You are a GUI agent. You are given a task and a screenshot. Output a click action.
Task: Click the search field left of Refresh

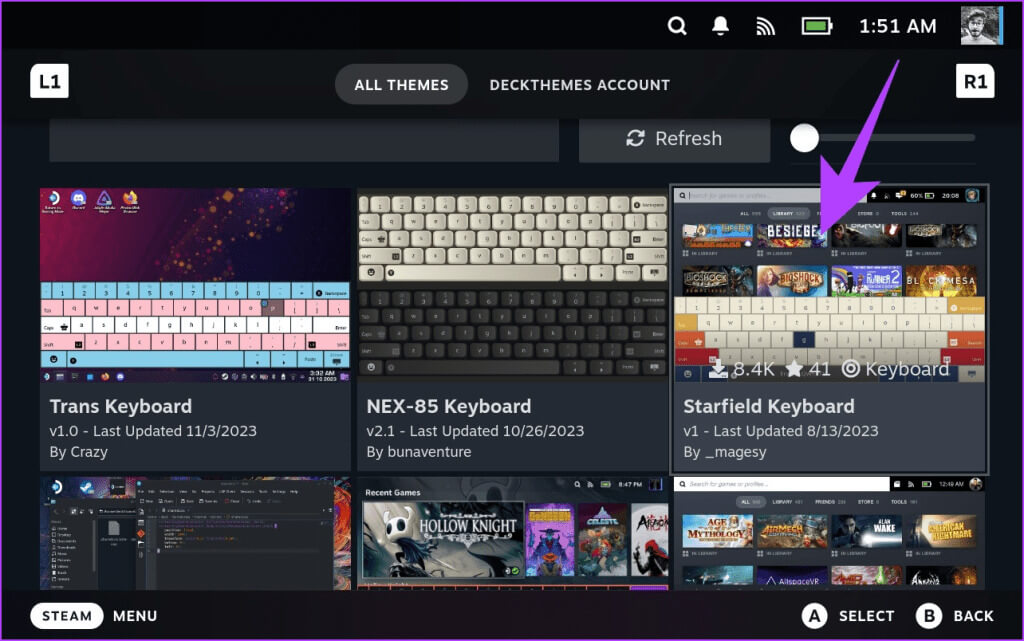304,140
